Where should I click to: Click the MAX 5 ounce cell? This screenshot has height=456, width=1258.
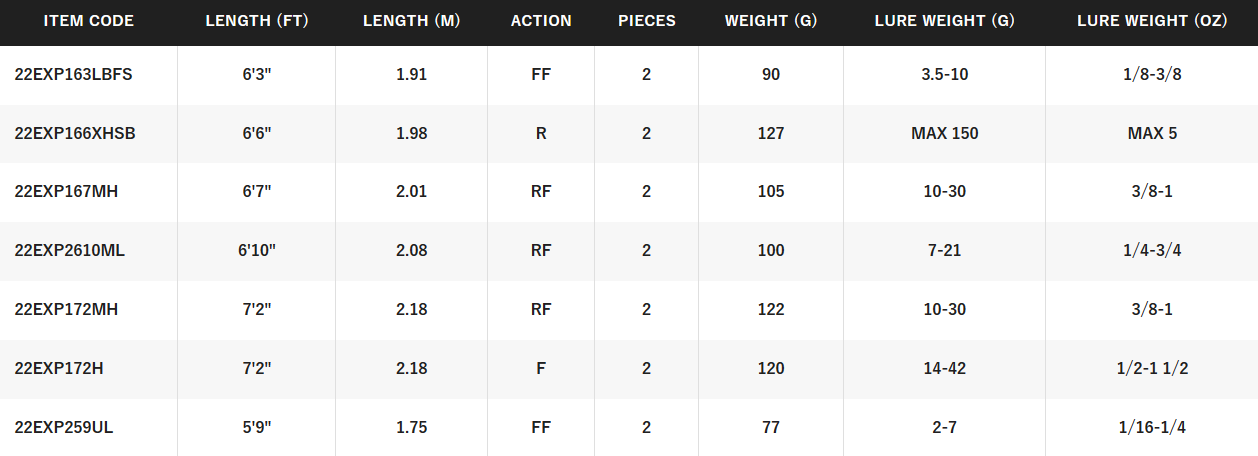tap(1151, 133)
